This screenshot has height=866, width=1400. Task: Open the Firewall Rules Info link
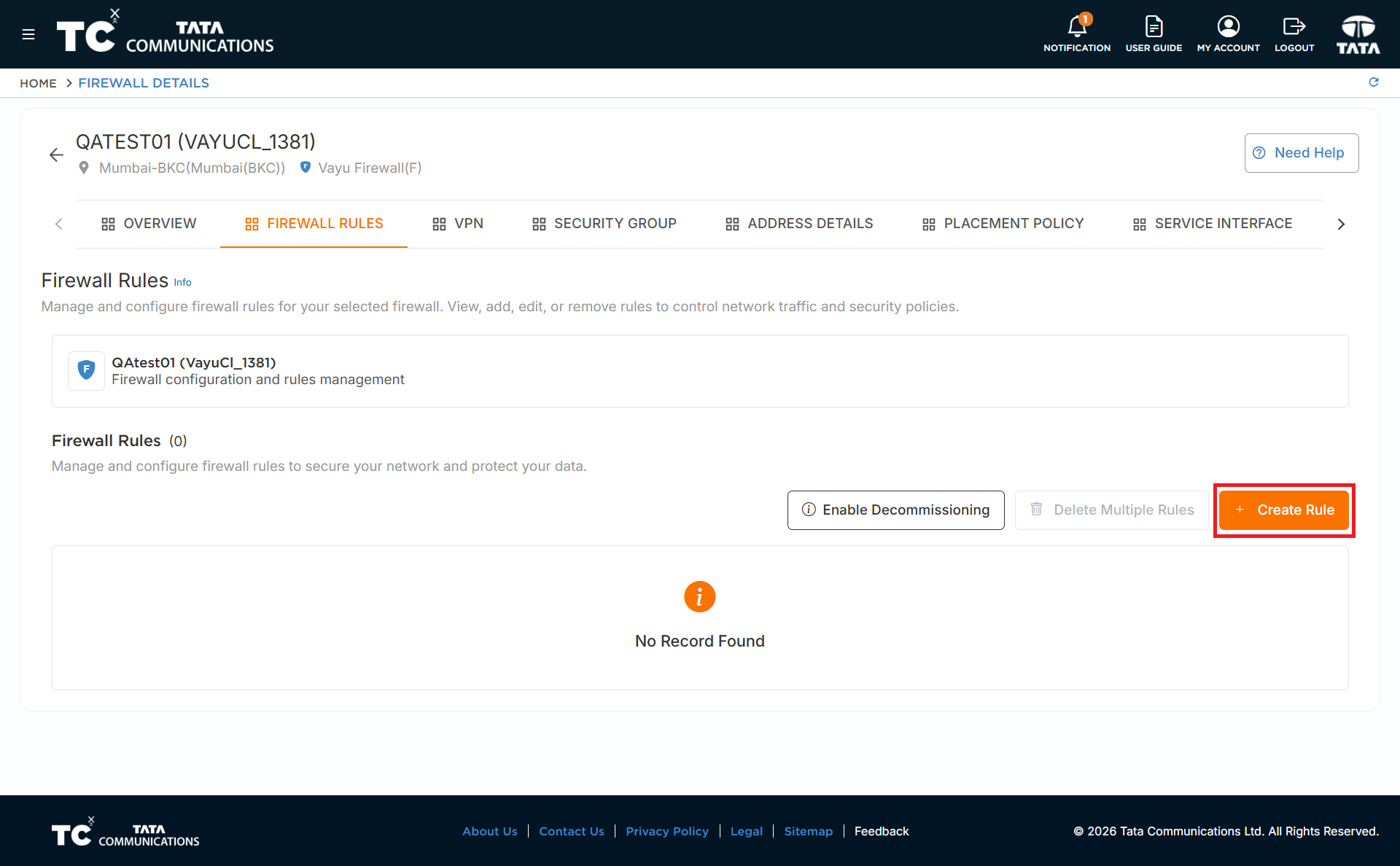click(x=182, y=282)
